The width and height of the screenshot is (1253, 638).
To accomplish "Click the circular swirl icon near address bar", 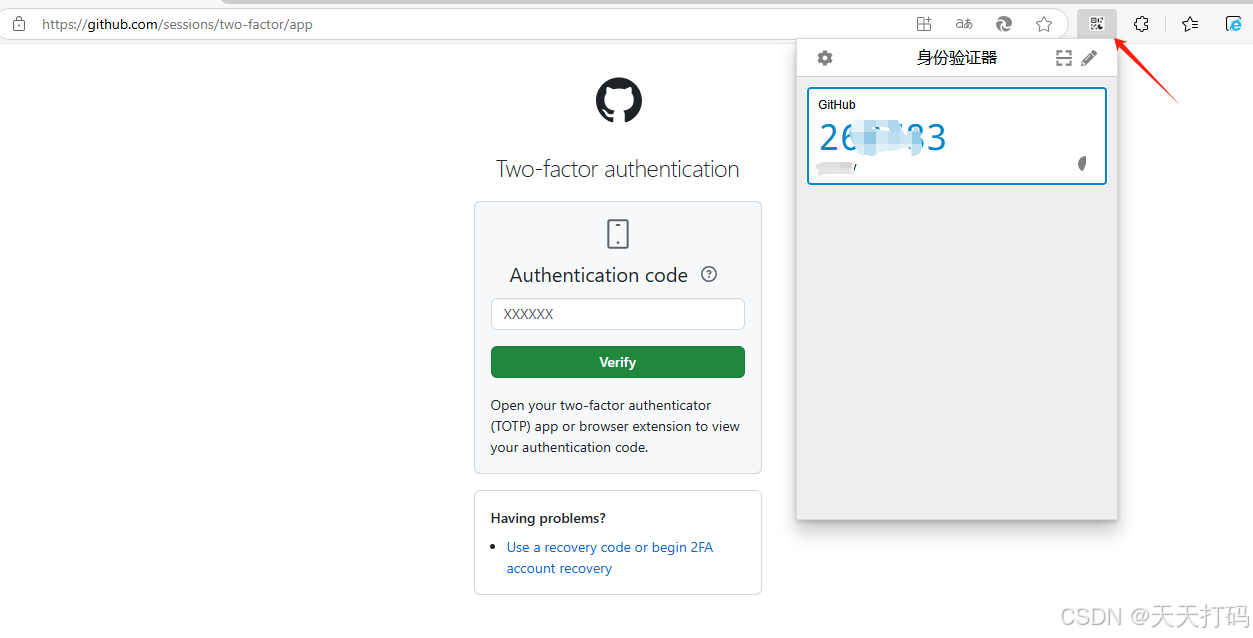I will pyautogui.click(x=1003, y=23).
